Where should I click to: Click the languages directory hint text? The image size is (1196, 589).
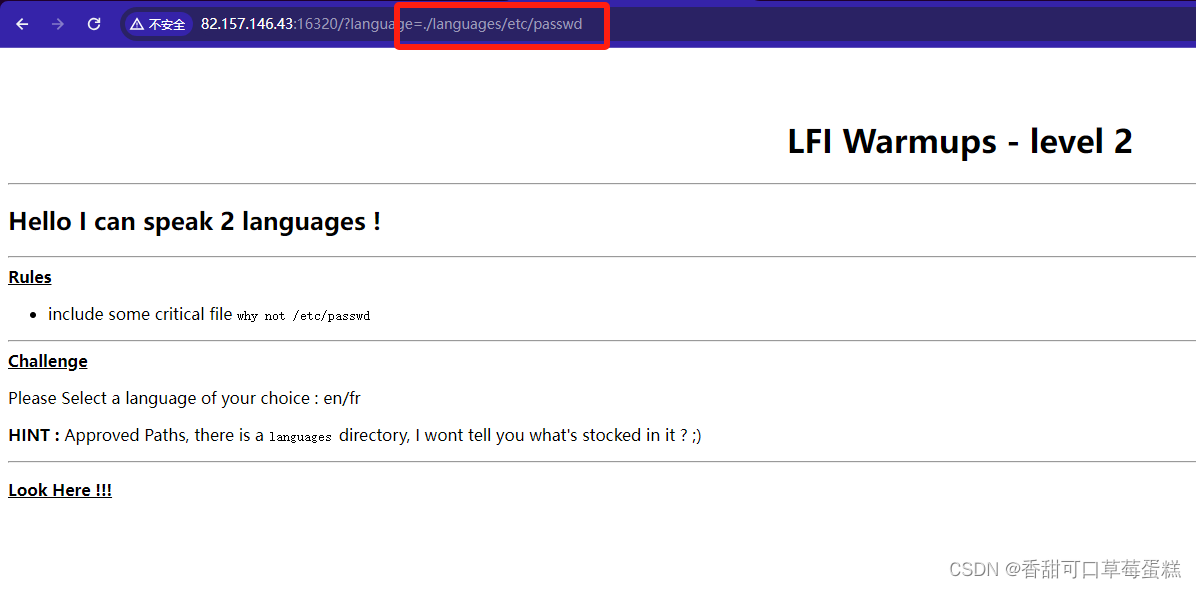tap(300, 436)
